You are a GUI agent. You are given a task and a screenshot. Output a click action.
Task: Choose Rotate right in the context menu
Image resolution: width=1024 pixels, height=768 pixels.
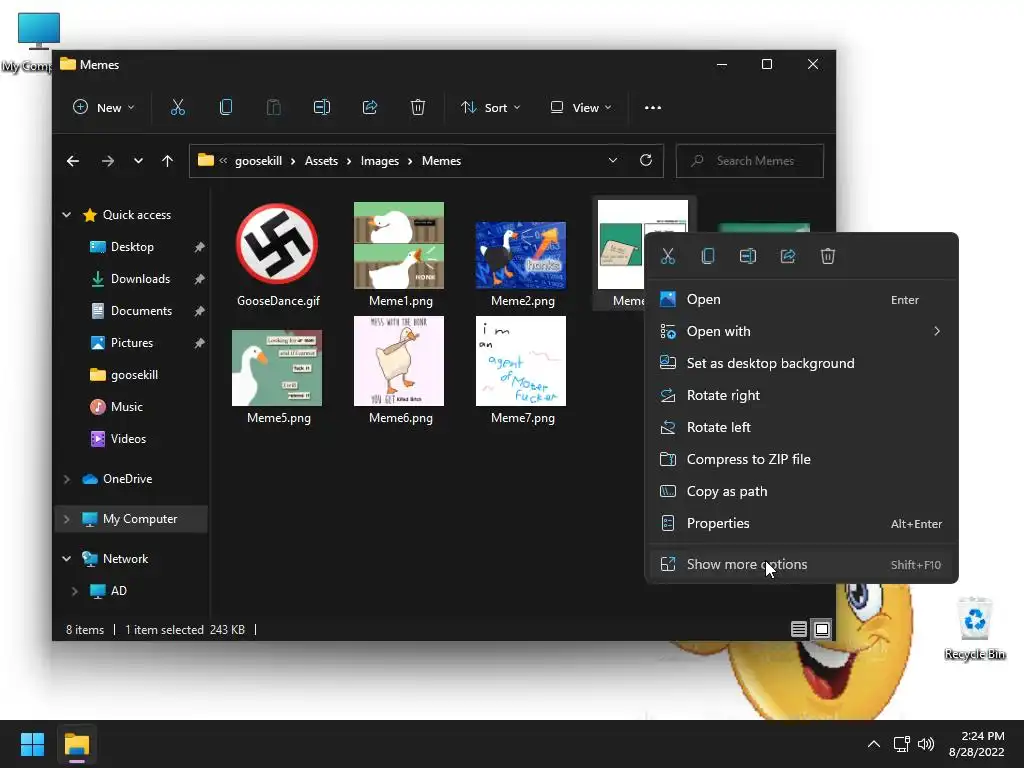tap(801, 395)
